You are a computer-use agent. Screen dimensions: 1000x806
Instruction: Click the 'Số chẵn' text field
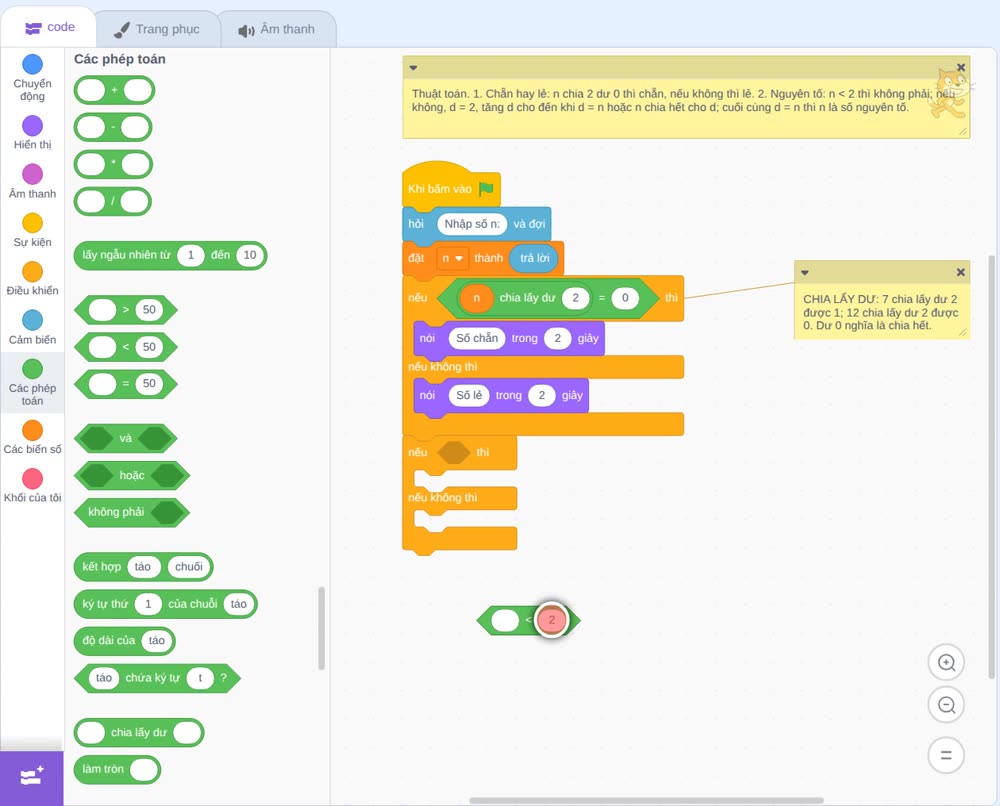(x=477, y=339)
